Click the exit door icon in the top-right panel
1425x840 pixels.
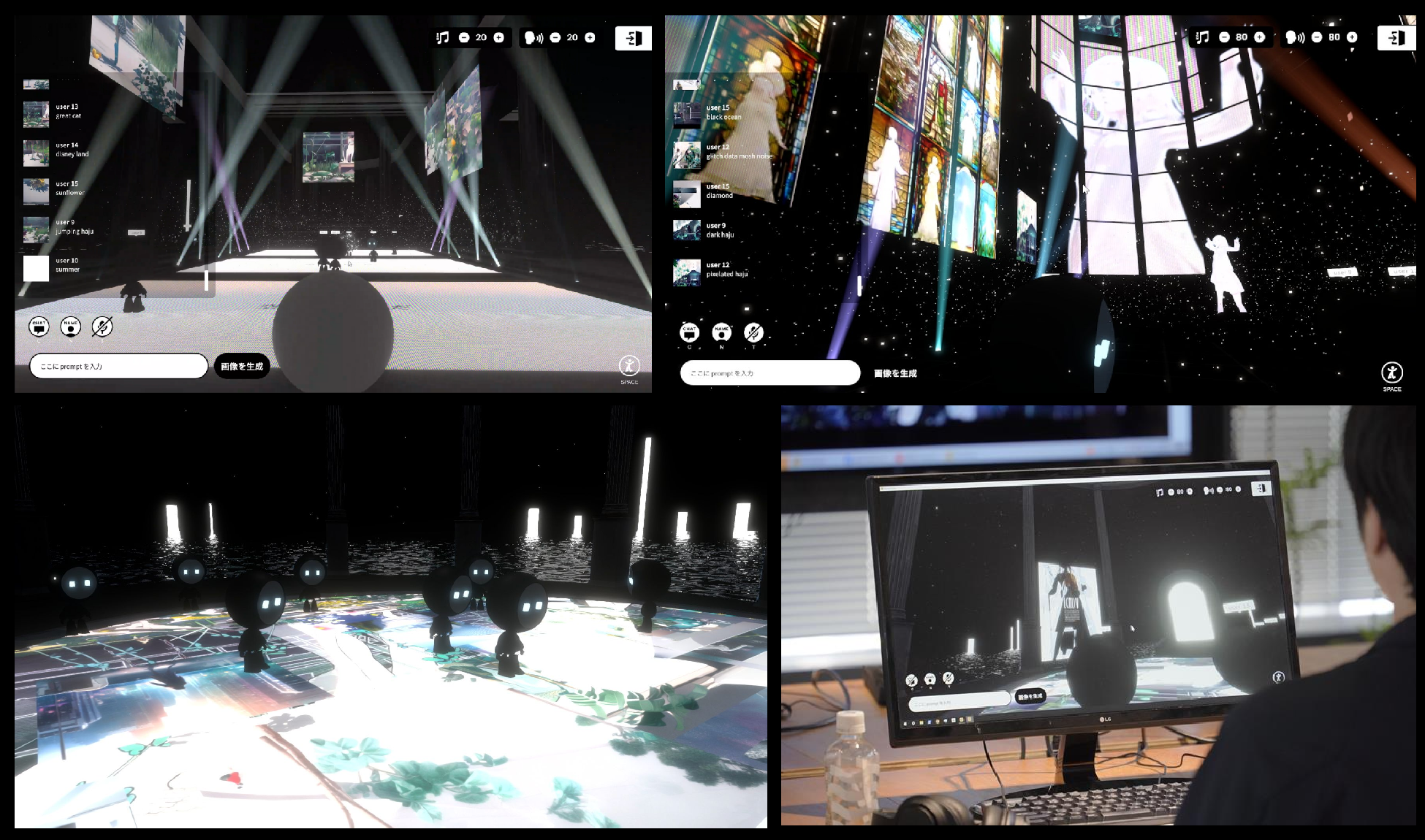click(x=1396, y=37)
